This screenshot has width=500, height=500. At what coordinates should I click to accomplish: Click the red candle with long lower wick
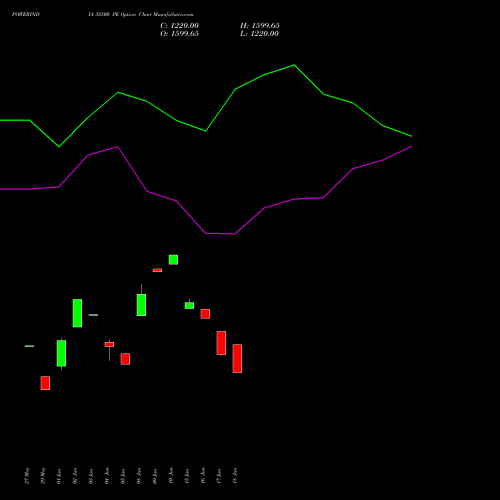(x=109, y=345)
